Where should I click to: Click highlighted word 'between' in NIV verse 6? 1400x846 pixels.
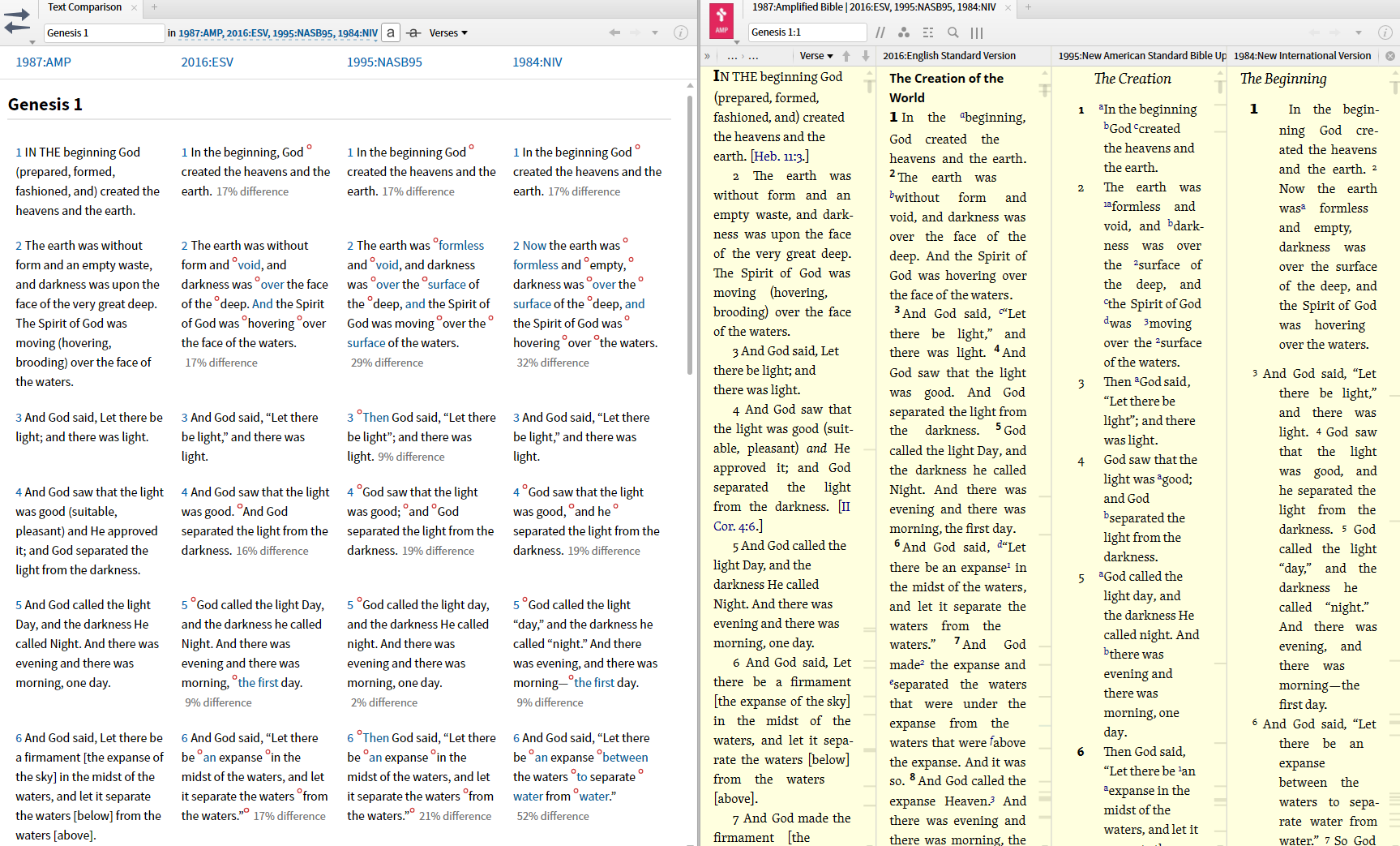point(625,757)
